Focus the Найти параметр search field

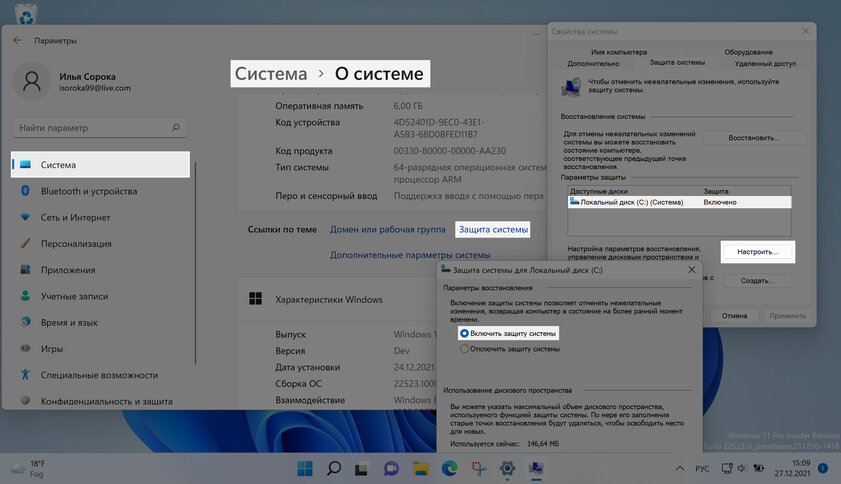tap(100, 128)
